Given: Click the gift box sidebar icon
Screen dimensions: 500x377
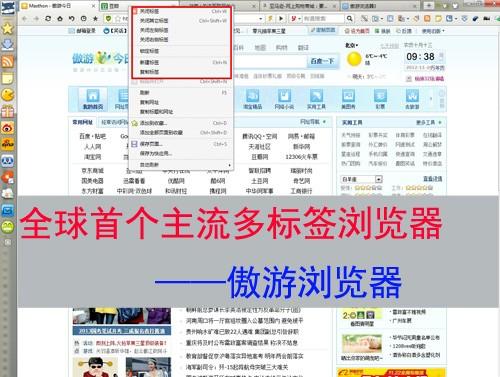Looking at the screenshot, I should point(7,111).
